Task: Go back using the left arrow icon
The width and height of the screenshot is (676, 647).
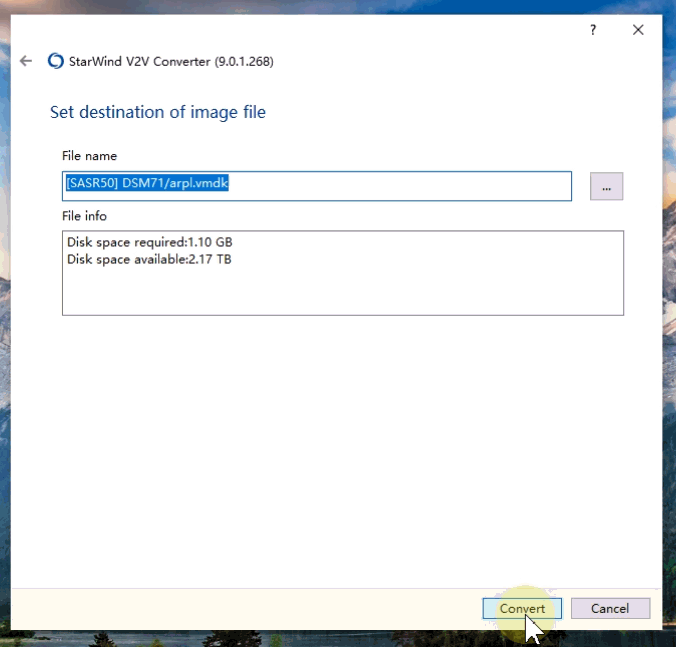Action: [x=26, y=61]
